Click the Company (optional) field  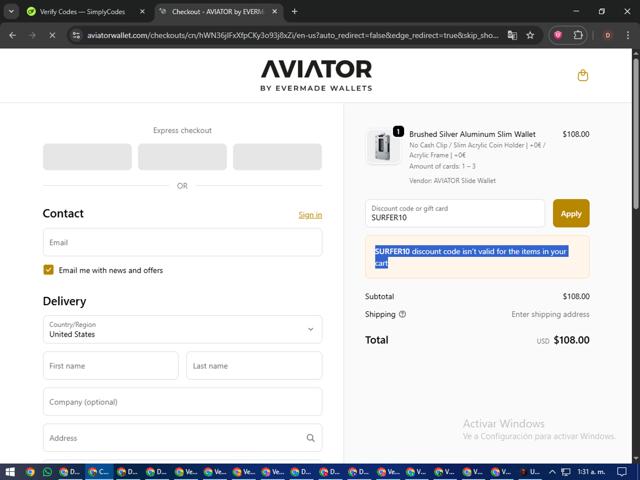pyautogui.click(x=182, y=402)
